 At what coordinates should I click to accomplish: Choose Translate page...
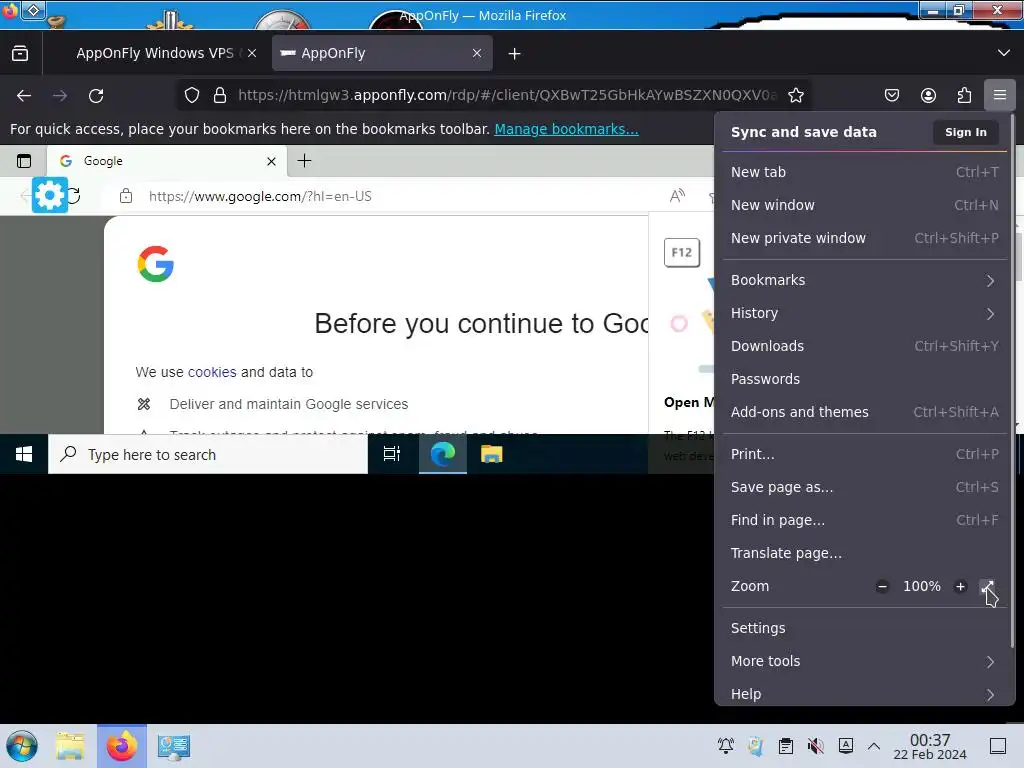coord(865,553)
